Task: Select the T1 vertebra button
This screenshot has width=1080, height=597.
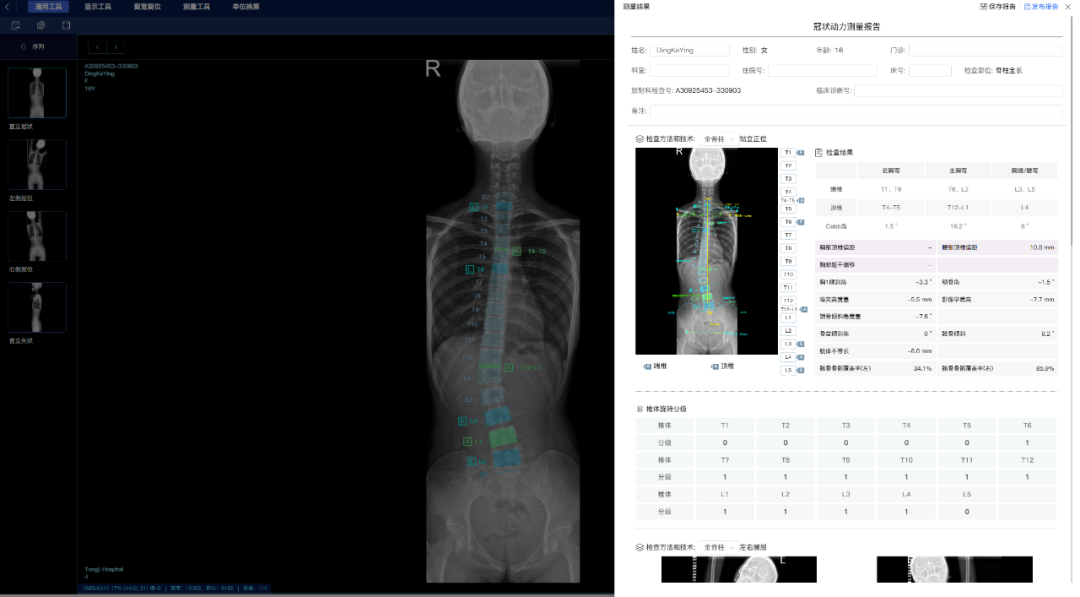Action: (x=789, y=153)
